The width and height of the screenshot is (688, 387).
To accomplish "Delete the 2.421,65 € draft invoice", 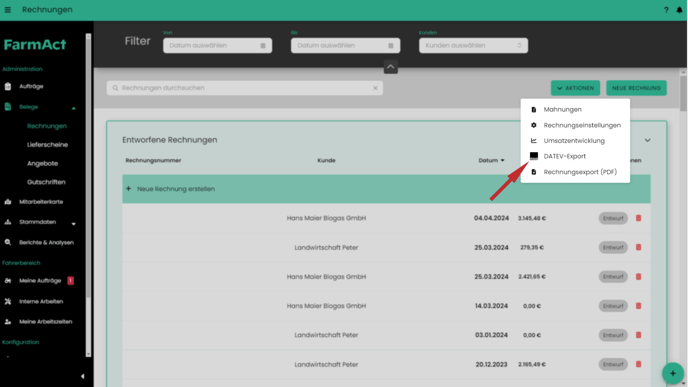I will tap(638, 276).
